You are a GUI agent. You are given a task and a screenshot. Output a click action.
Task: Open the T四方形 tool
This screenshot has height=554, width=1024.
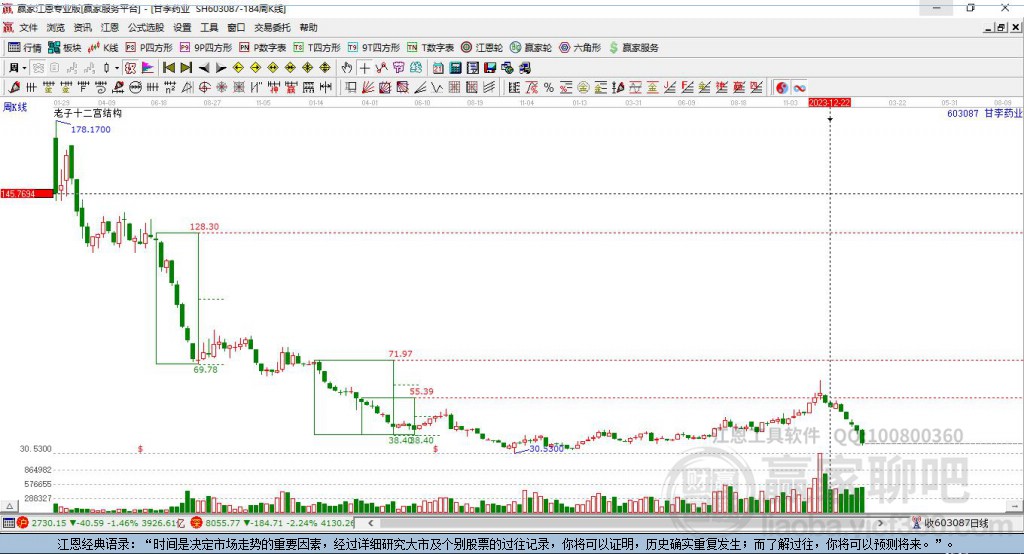pos(317,48)
